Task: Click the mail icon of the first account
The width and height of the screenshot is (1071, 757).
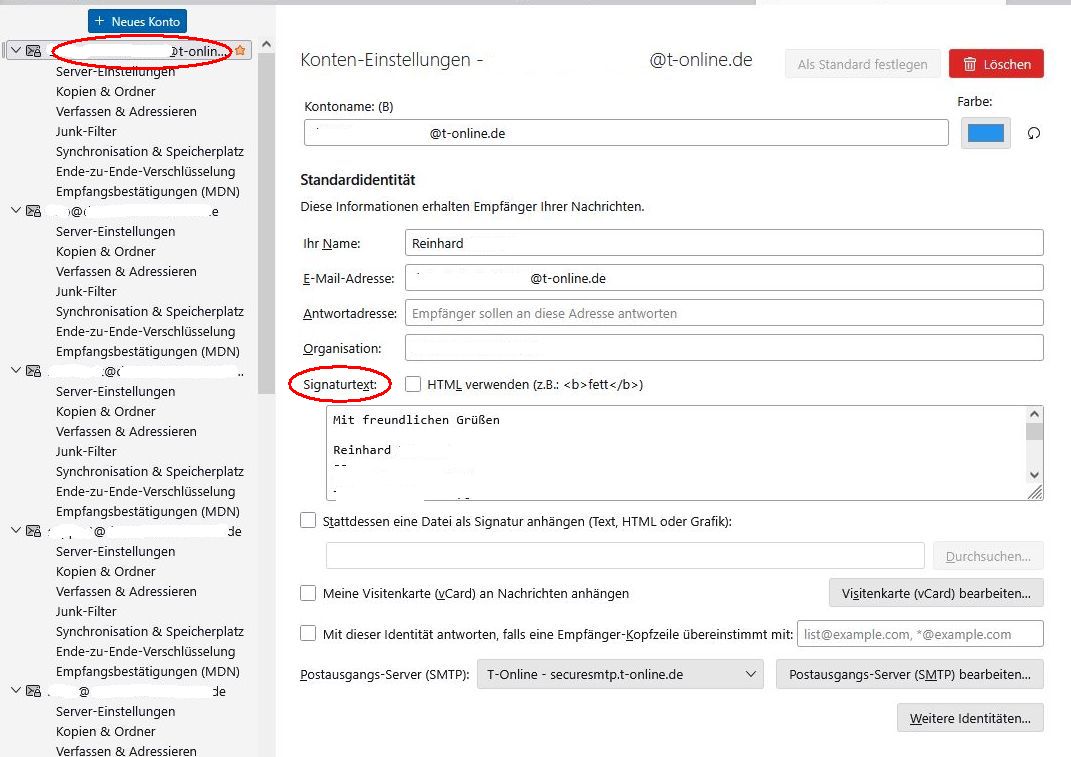Action: (33, 51)
